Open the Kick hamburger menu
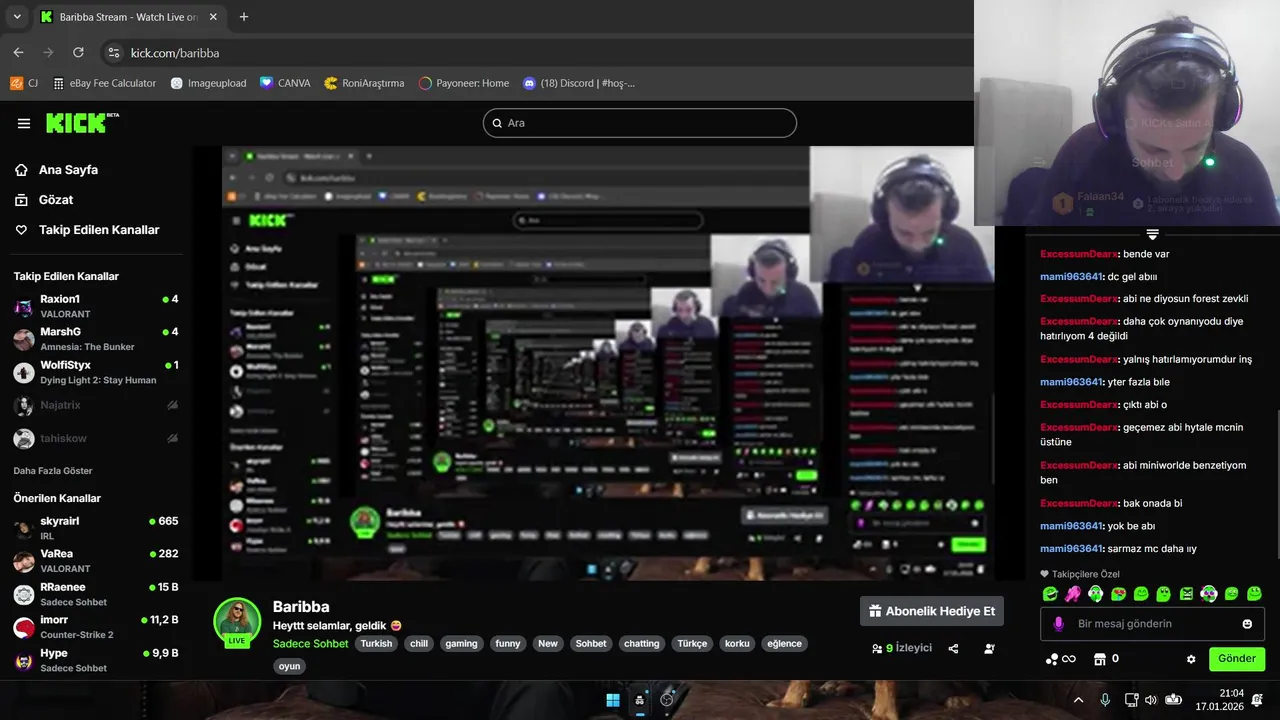This screenshot has height=720, width=1280. (x=24, y=123)
